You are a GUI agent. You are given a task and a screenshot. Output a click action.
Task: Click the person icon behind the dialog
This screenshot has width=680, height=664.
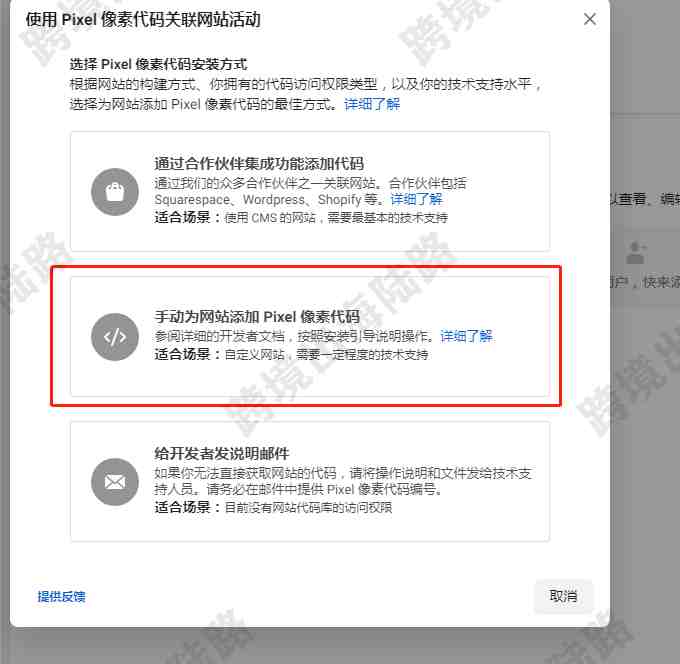(636, 252)
